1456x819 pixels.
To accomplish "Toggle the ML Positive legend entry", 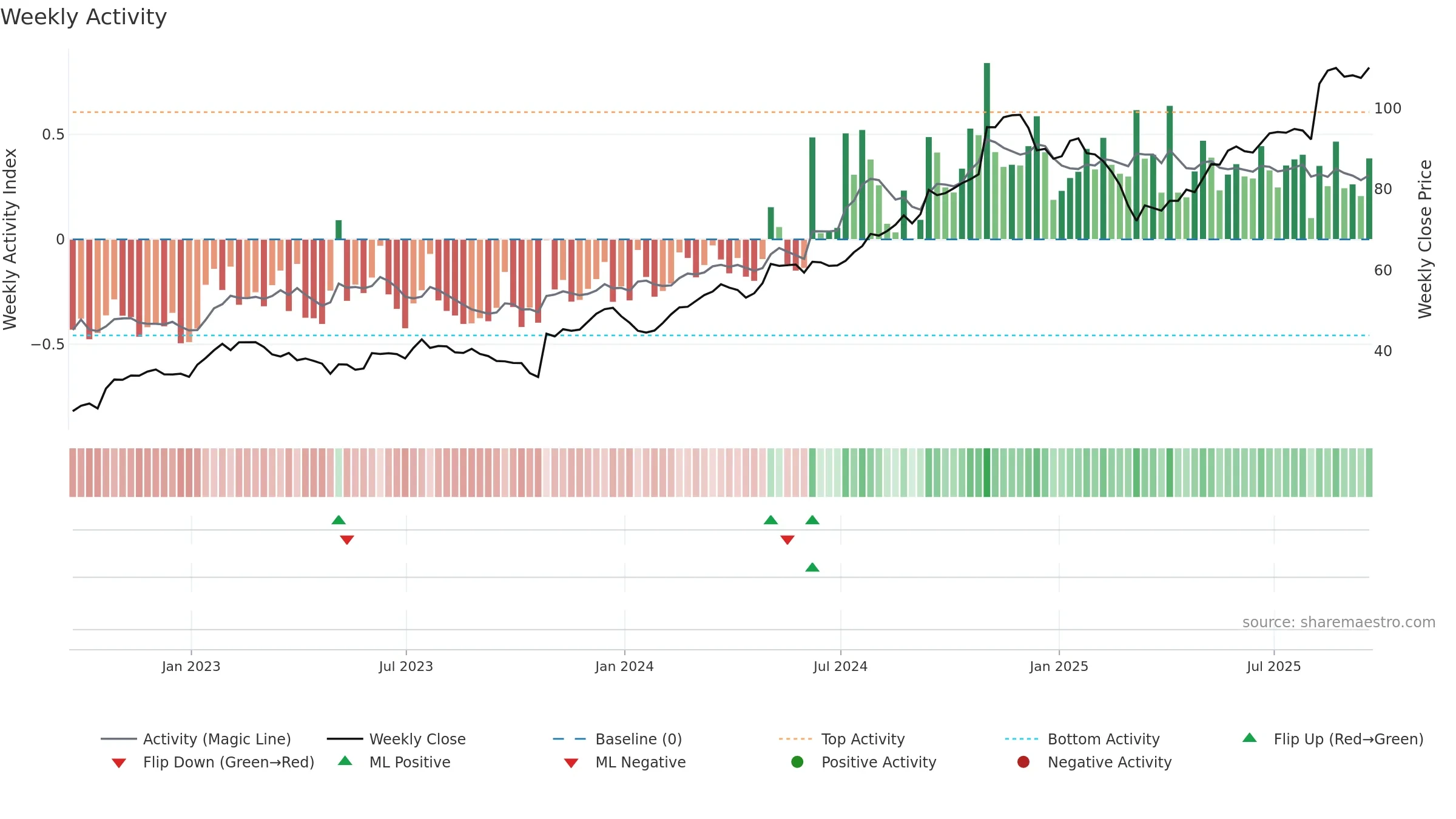I will pyautogui.click(x=394, y=762).
